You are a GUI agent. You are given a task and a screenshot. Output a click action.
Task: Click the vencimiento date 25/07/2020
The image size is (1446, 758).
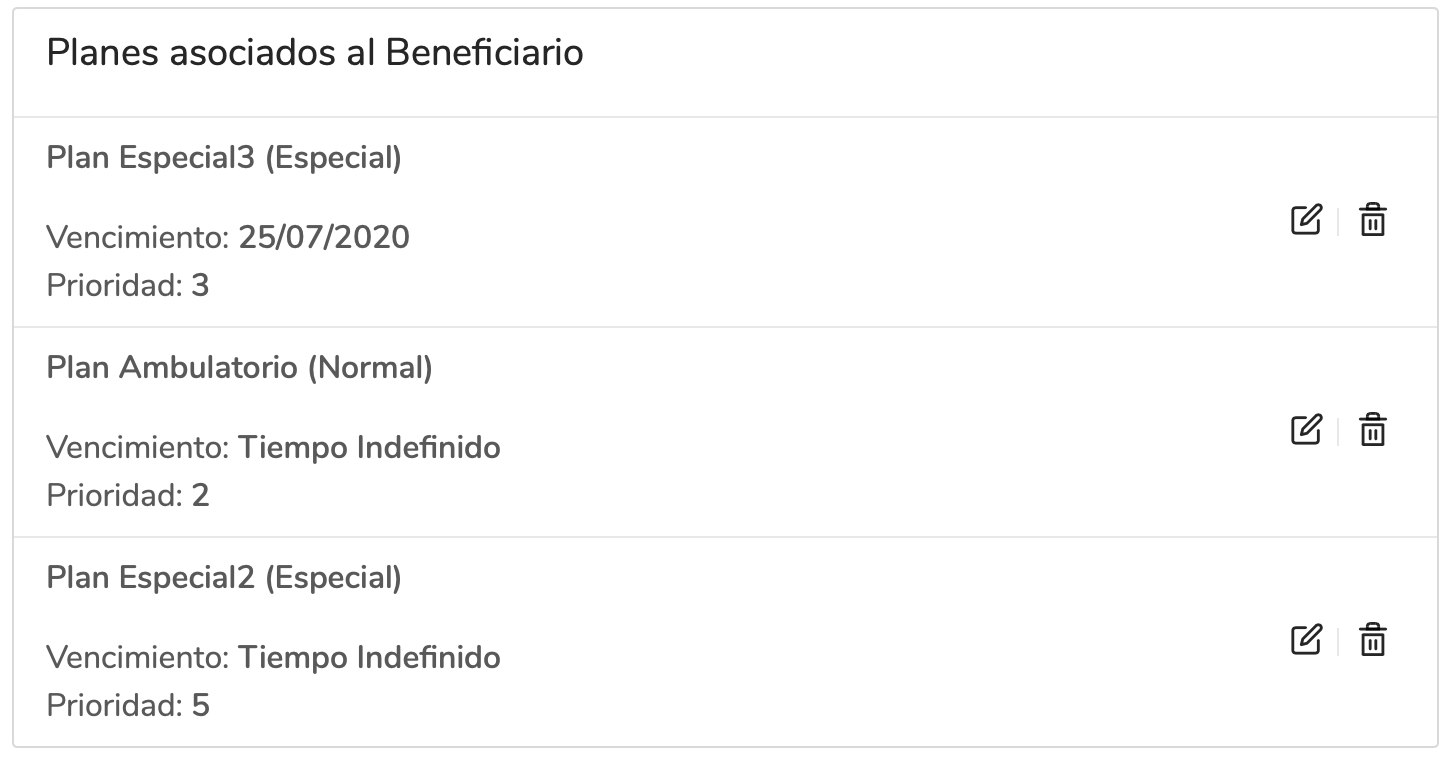324,237
